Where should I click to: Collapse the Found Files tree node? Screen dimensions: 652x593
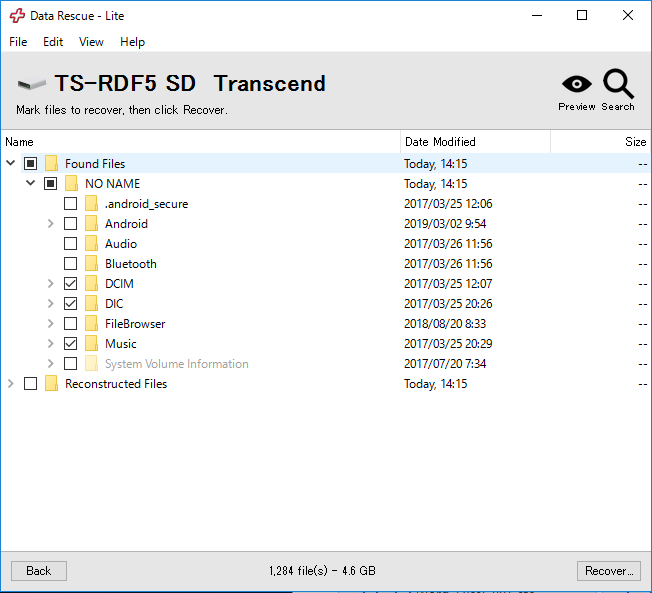click(x=11, y=163)
